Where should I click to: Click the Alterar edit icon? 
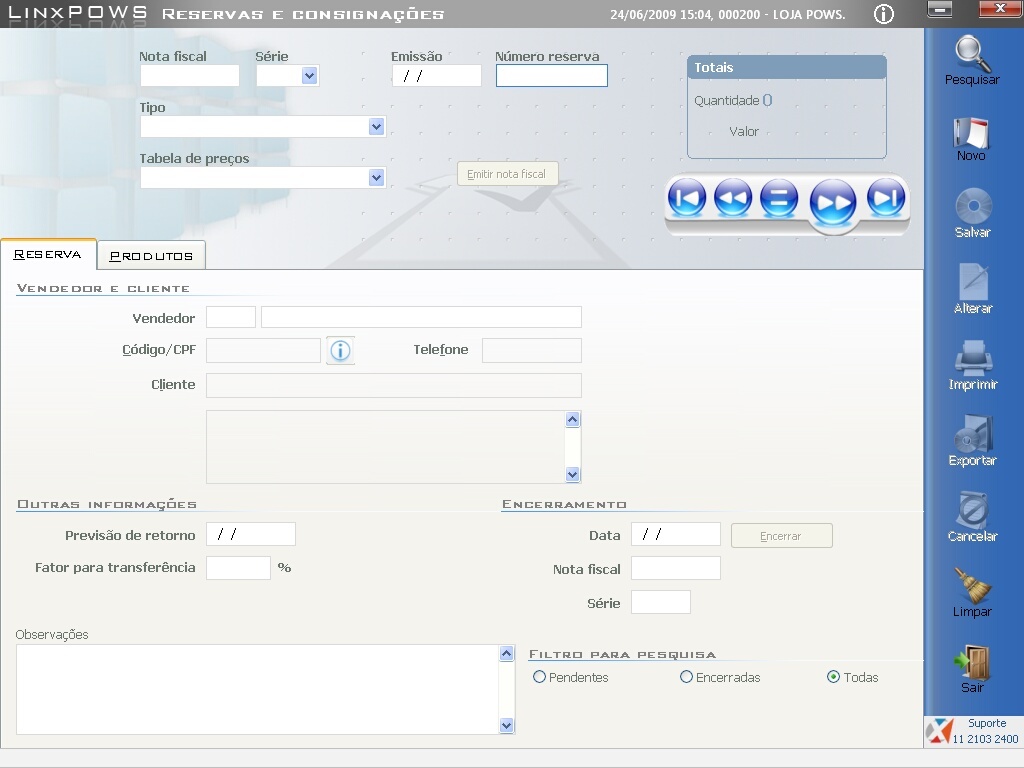(973, 282)
